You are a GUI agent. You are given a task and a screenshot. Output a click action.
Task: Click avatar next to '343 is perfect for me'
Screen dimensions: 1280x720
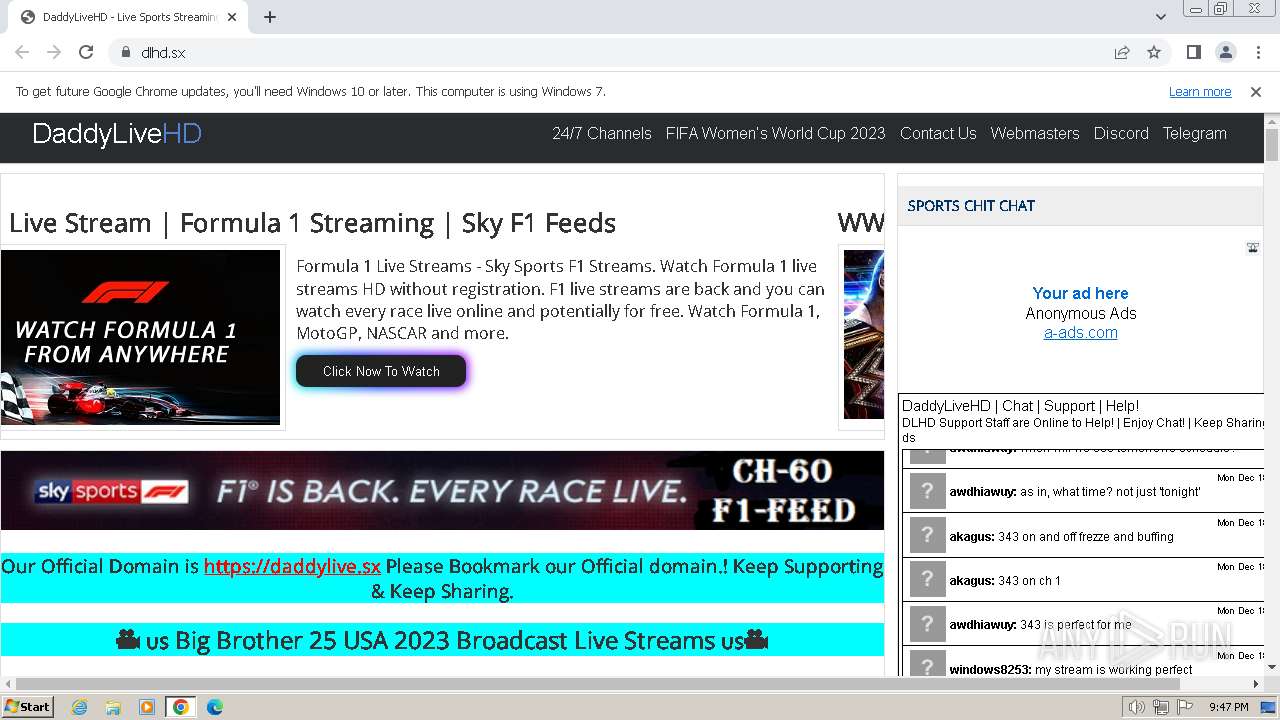927,624
